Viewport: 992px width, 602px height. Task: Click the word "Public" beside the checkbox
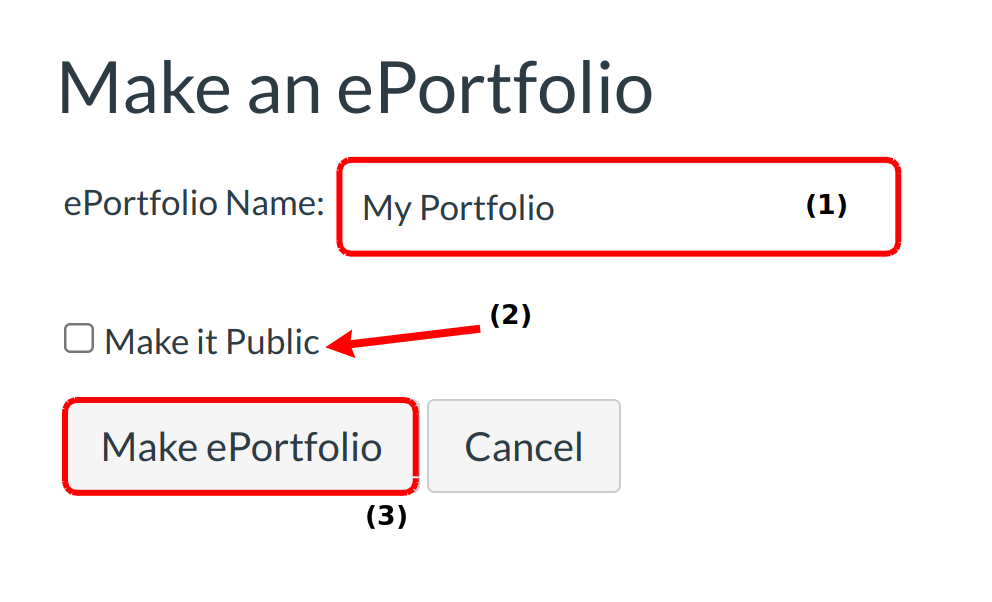272,342
